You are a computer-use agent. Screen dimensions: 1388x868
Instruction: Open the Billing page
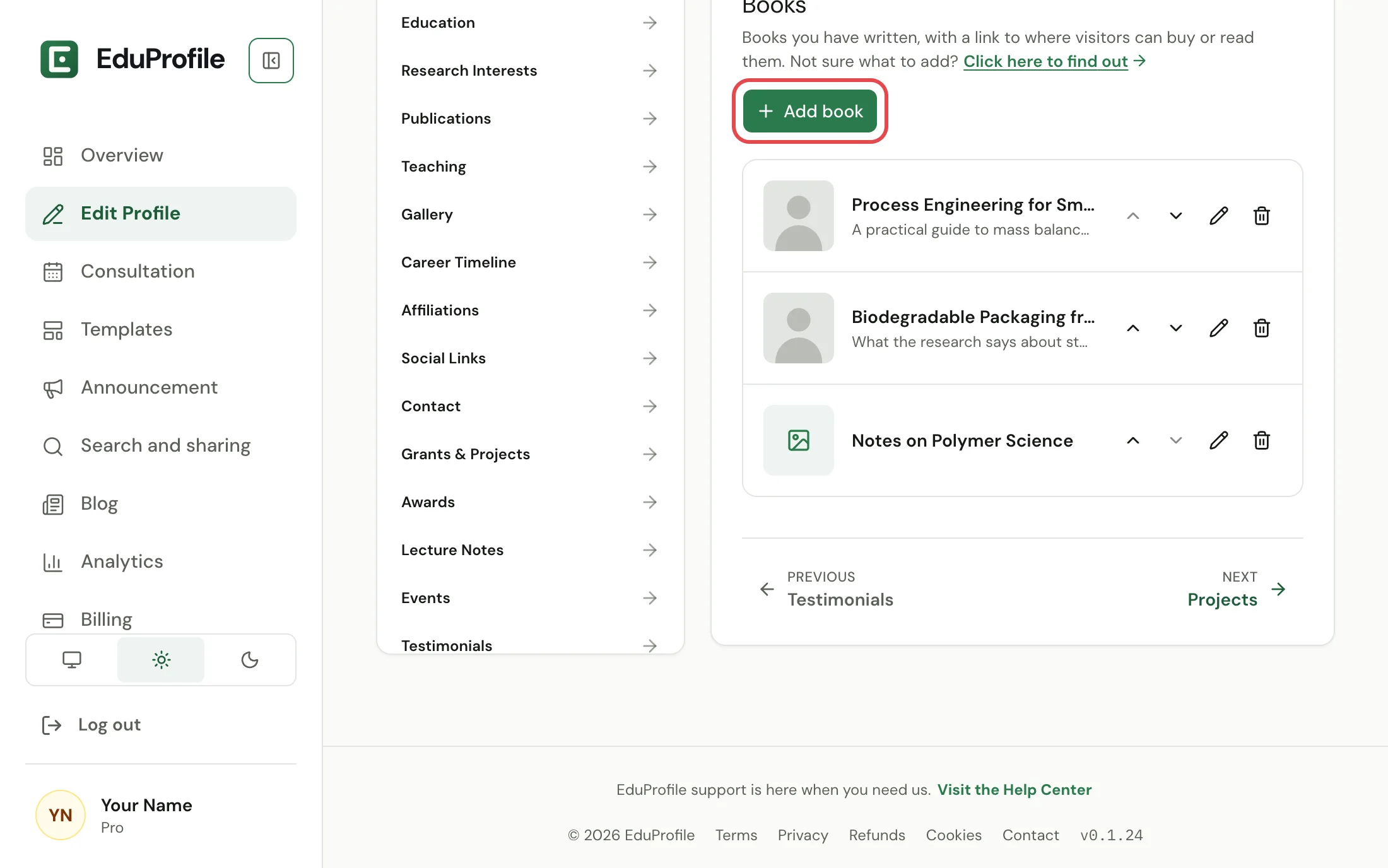161,619
